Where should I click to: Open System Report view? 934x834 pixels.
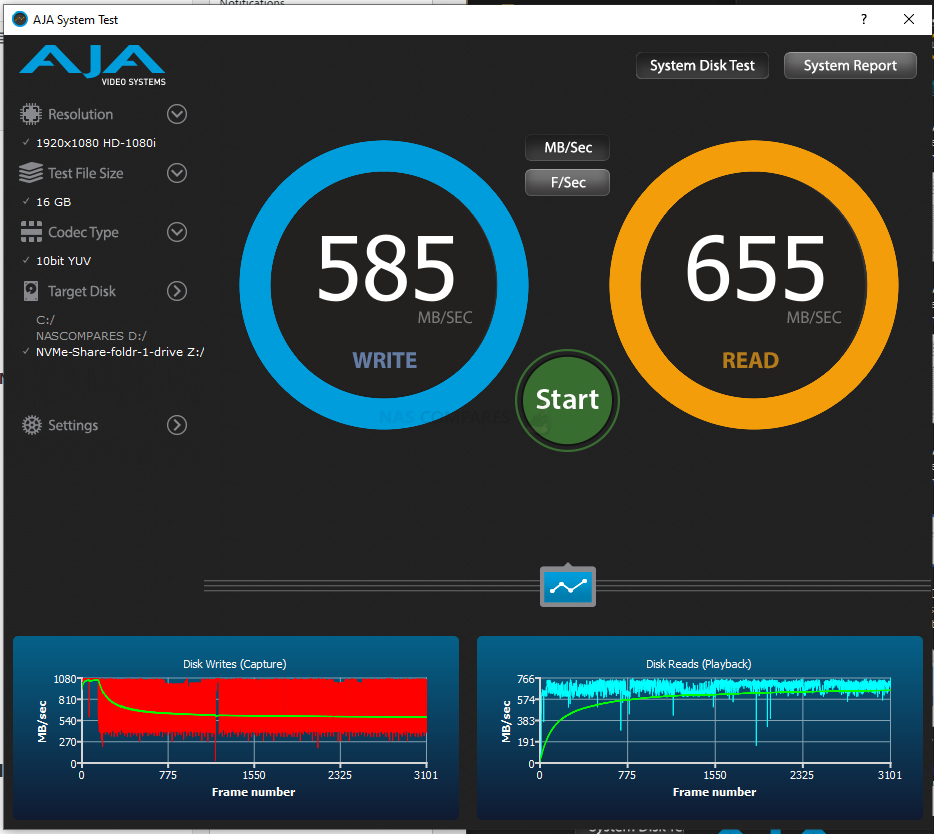850,66
